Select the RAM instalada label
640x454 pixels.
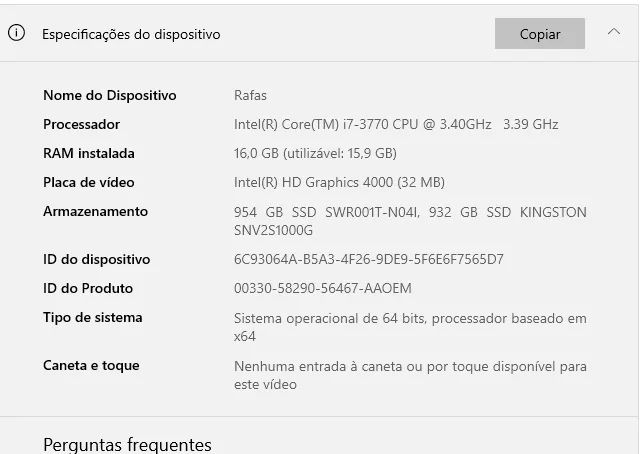point(88,154)
